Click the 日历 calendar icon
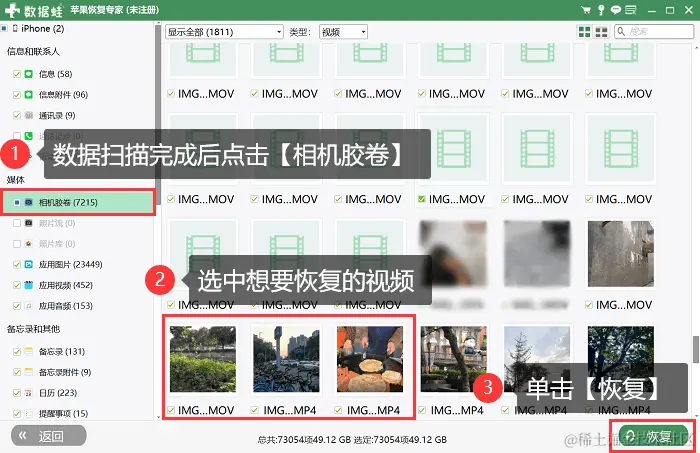This screenshot has width=700, height=453. [x=29, y=393]
